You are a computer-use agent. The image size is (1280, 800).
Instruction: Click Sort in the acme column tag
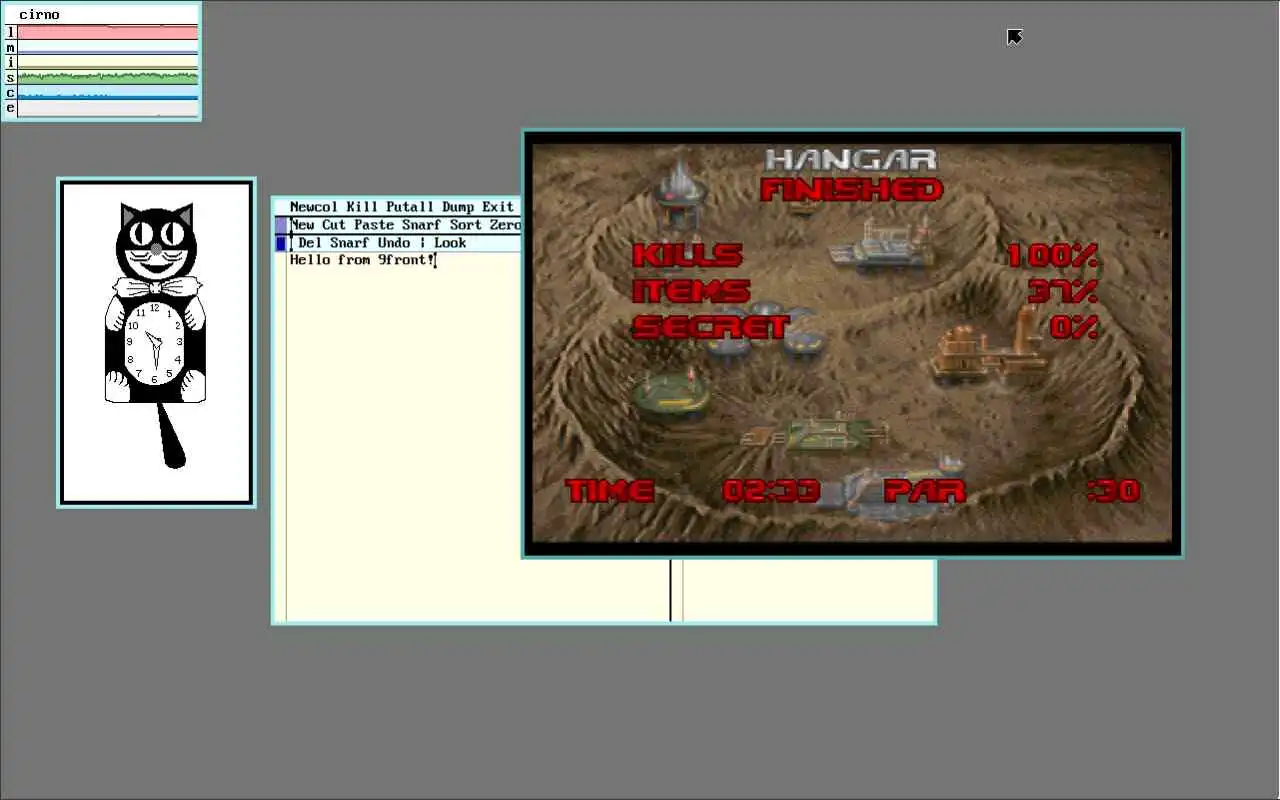tap(466, 225)
